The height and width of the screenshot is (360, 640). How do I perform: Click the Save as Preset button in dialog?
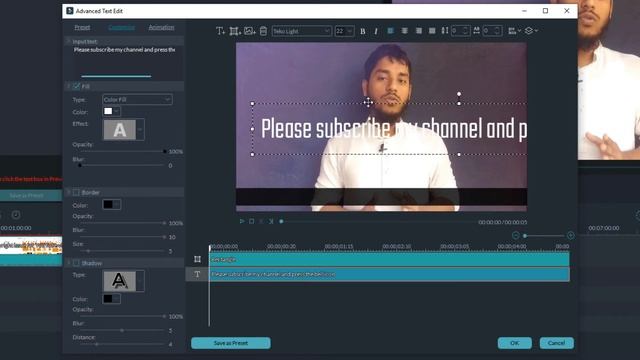pos(231,343)
